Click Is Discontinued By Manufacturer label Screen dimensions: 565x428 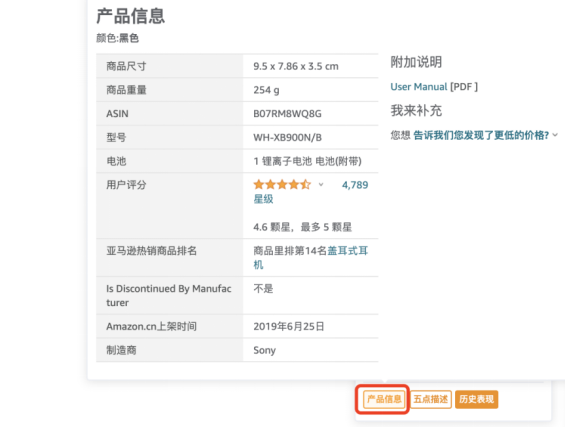coord(169,296)
